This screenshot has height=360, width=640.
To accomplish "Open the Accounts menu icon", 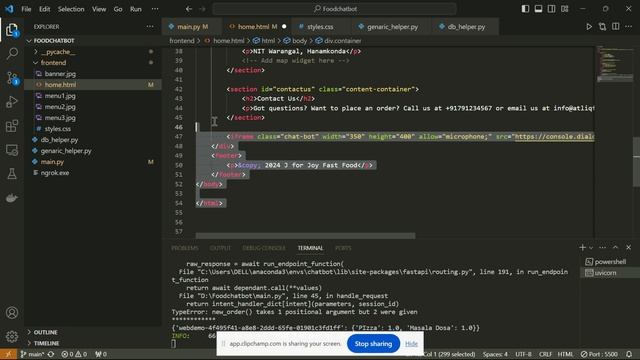I will [12, 313].
